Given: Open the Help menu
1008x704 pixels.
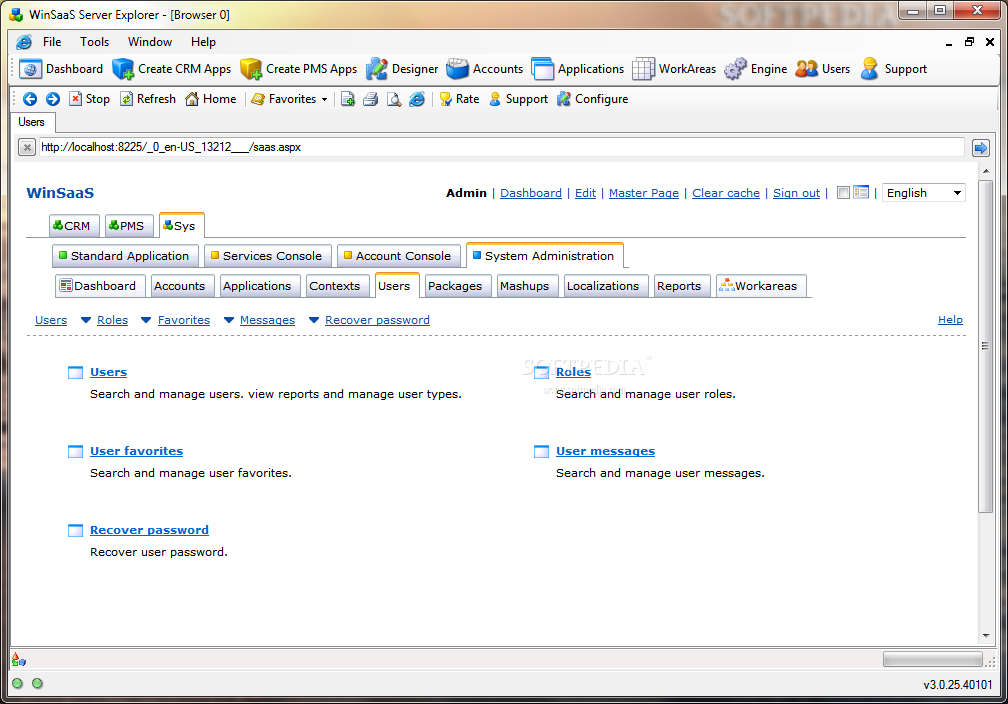Looking at the screenshot, I should pos(203,42).
